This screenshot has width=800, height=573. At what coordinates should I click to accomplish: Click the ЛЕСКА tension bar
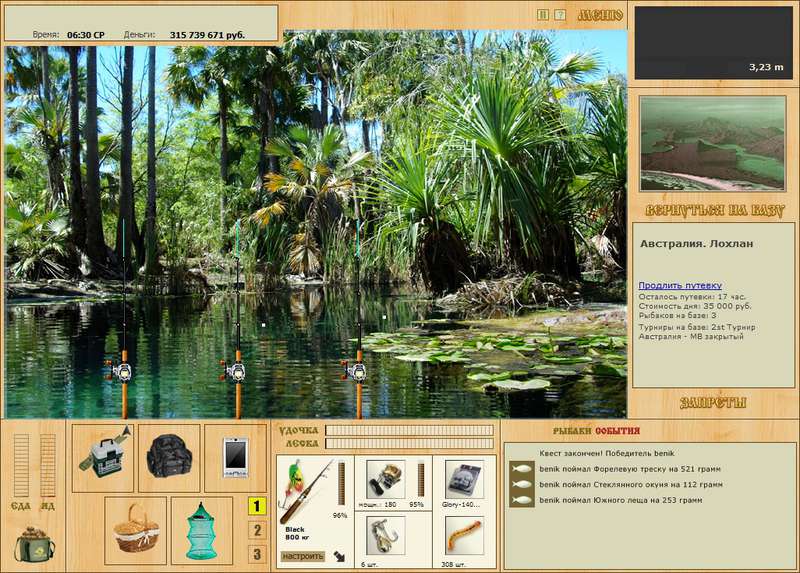click(410, 443)
